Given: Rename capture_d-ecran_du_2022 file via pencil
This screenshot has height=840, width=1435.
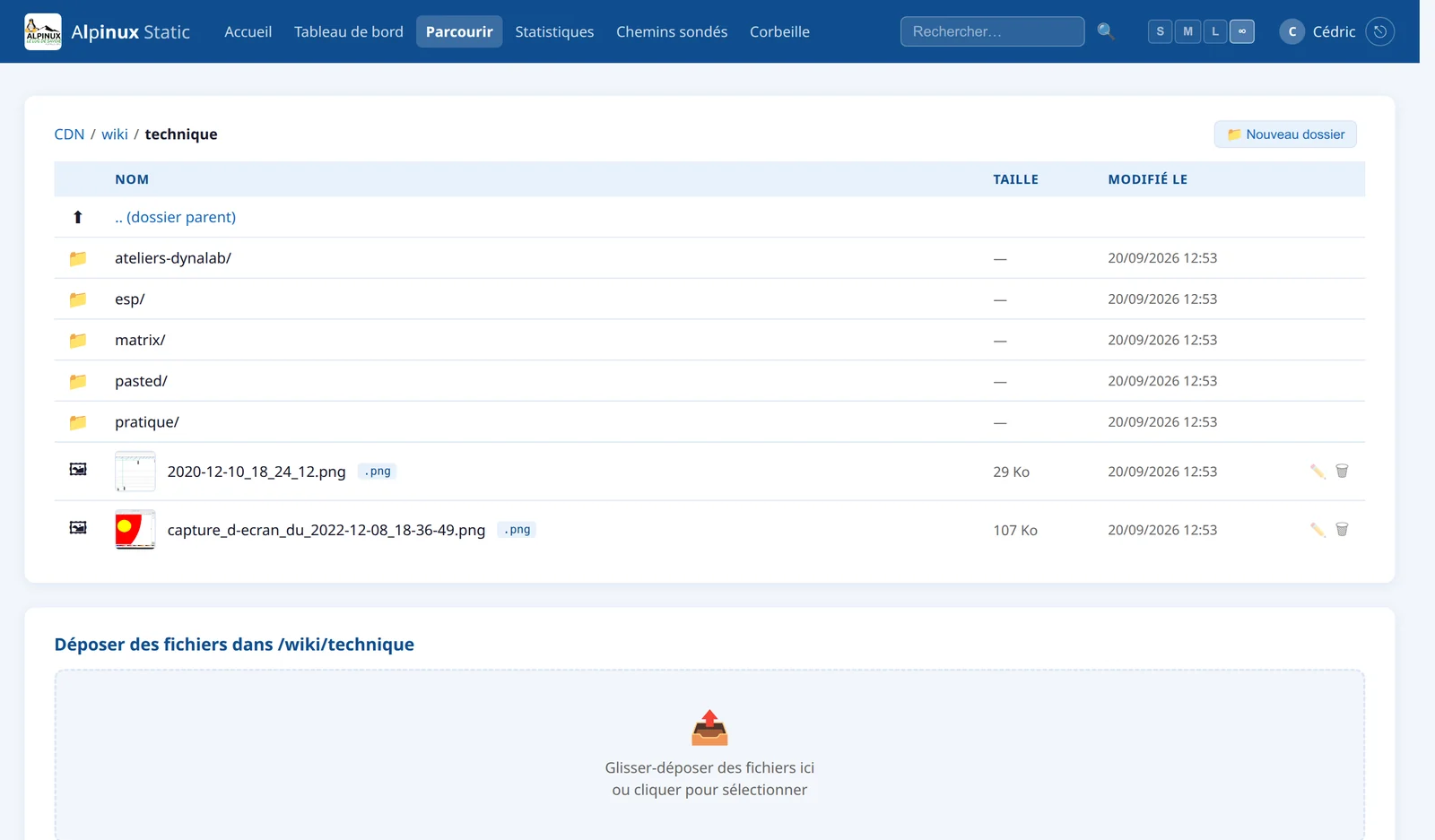Looking at the screenshot, I should click(x=1318, y=530).
